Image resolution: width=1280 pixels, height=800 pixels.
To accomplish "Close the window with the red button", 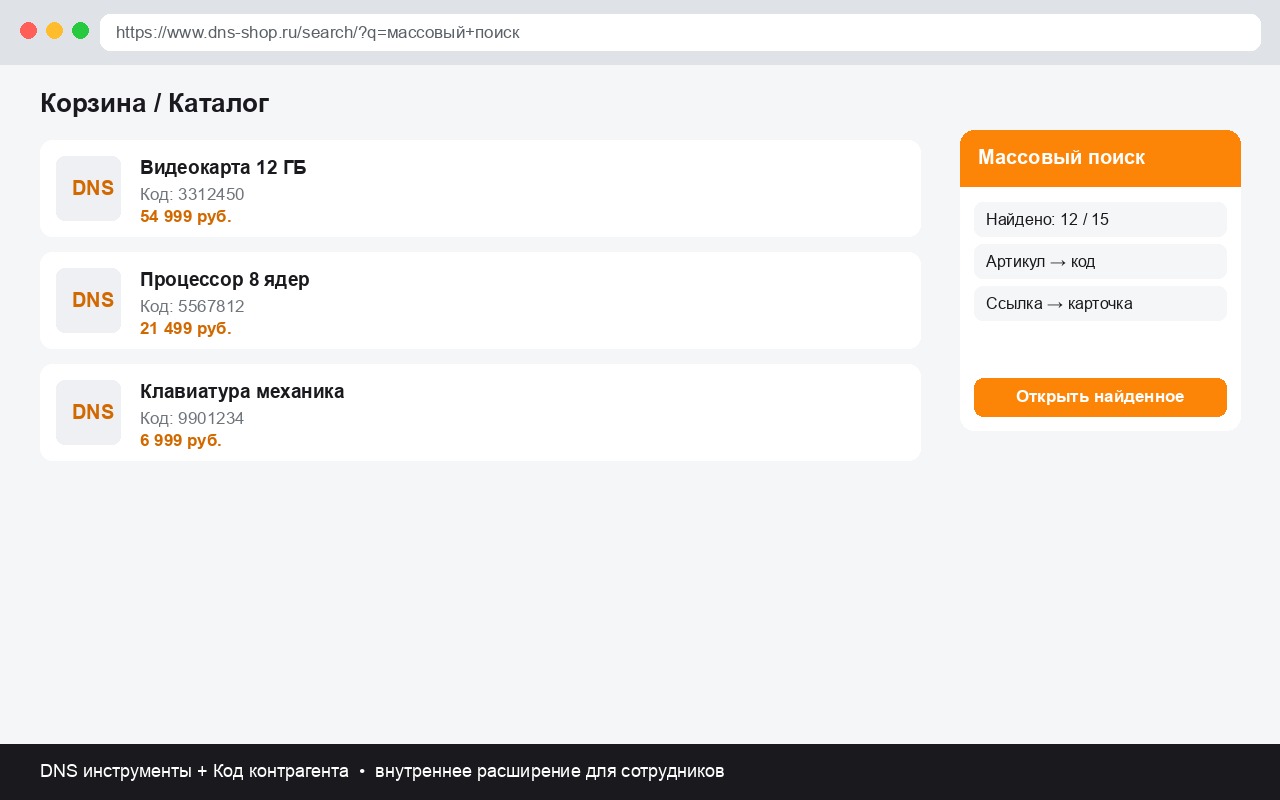I will [x=29, y=30].
